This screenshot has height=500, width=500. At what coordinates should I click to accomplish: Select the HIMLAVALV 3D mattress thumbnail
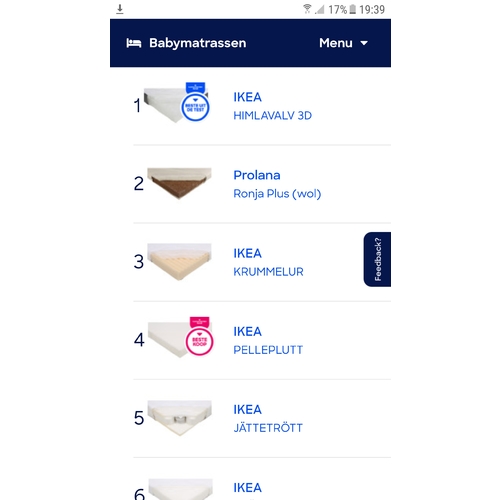click(x=165, y=105)
